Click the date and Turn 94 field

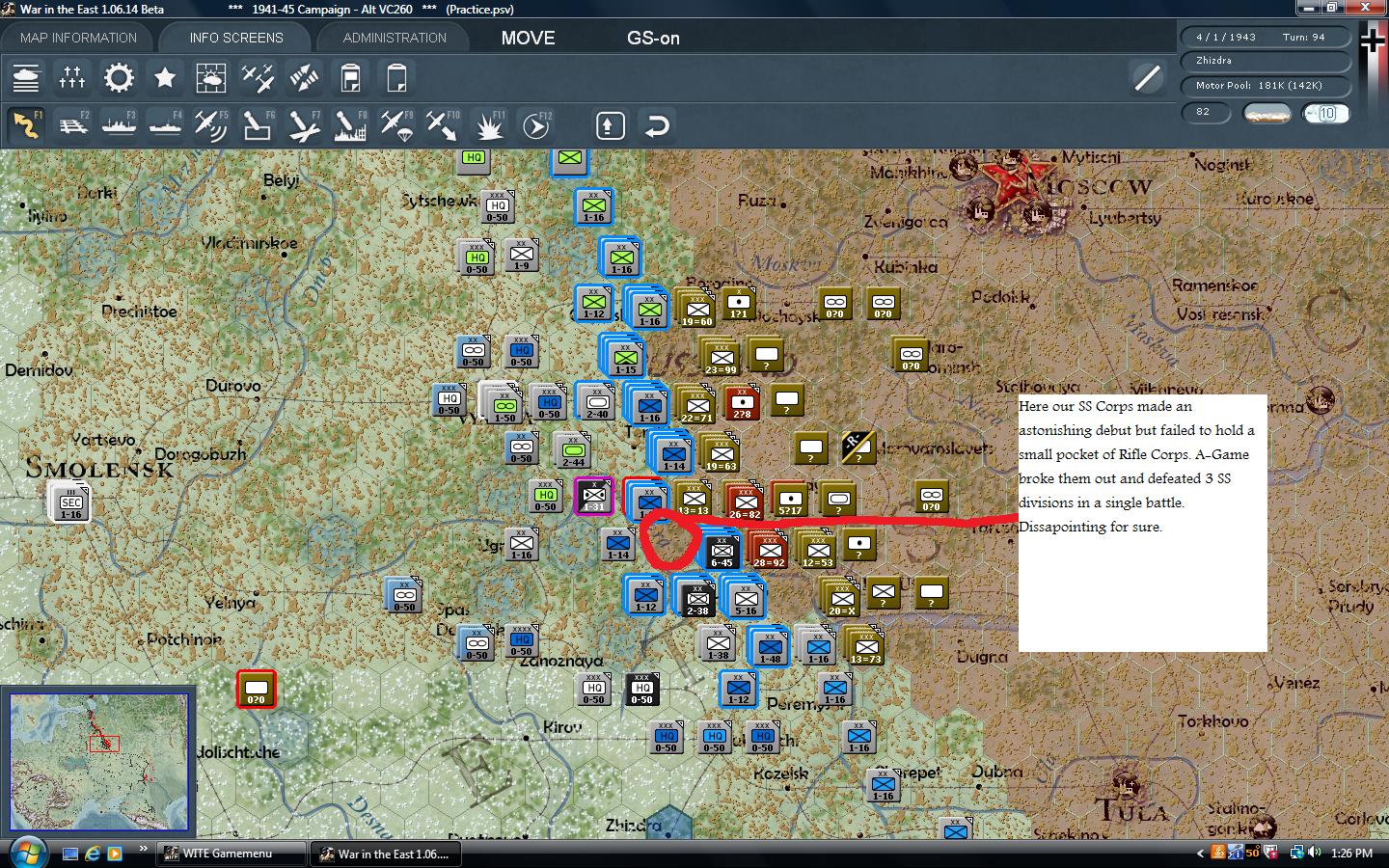1266,37
